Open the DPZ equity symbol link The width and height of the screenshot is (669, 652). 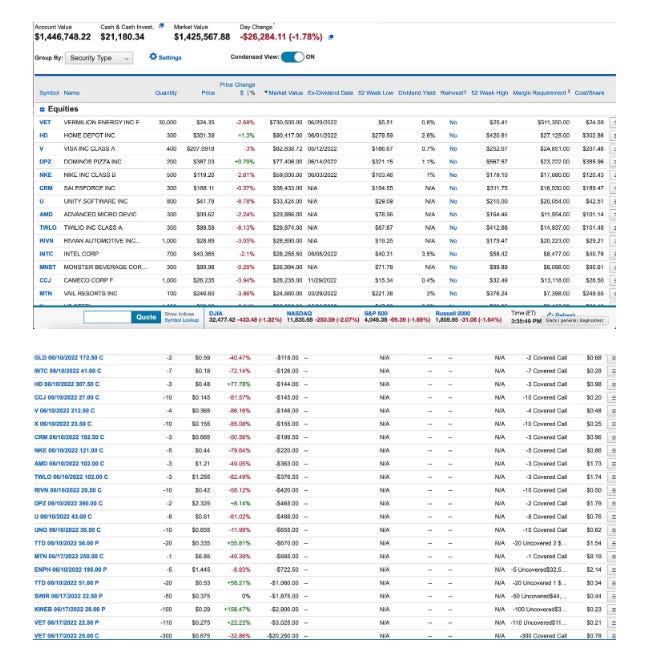pyautogui.click(x=45, y=162)
